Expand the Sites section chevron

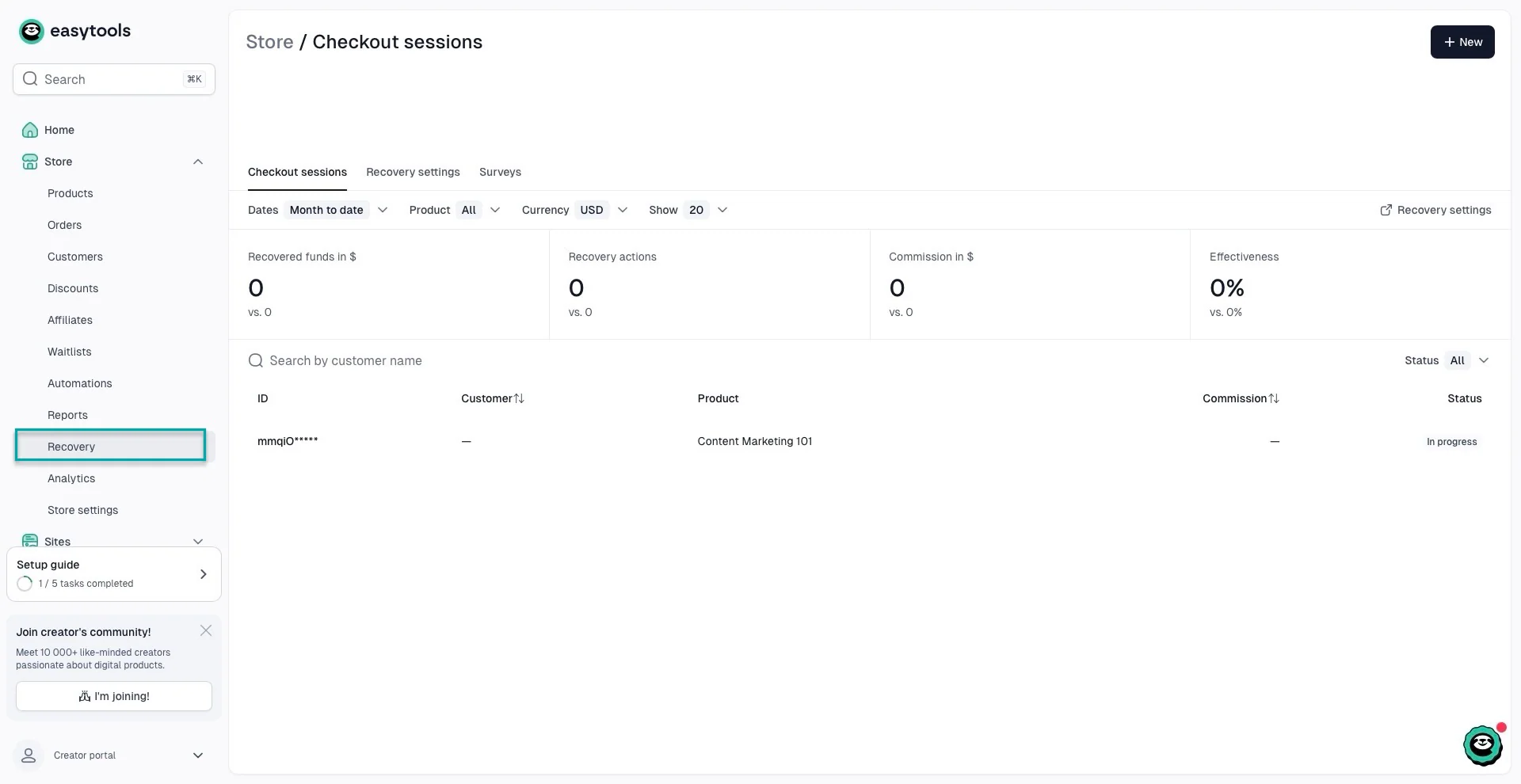198,542
